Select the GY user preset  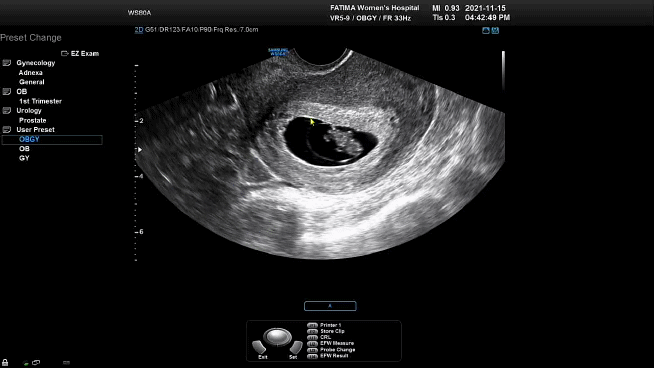(x=24, y=159)
